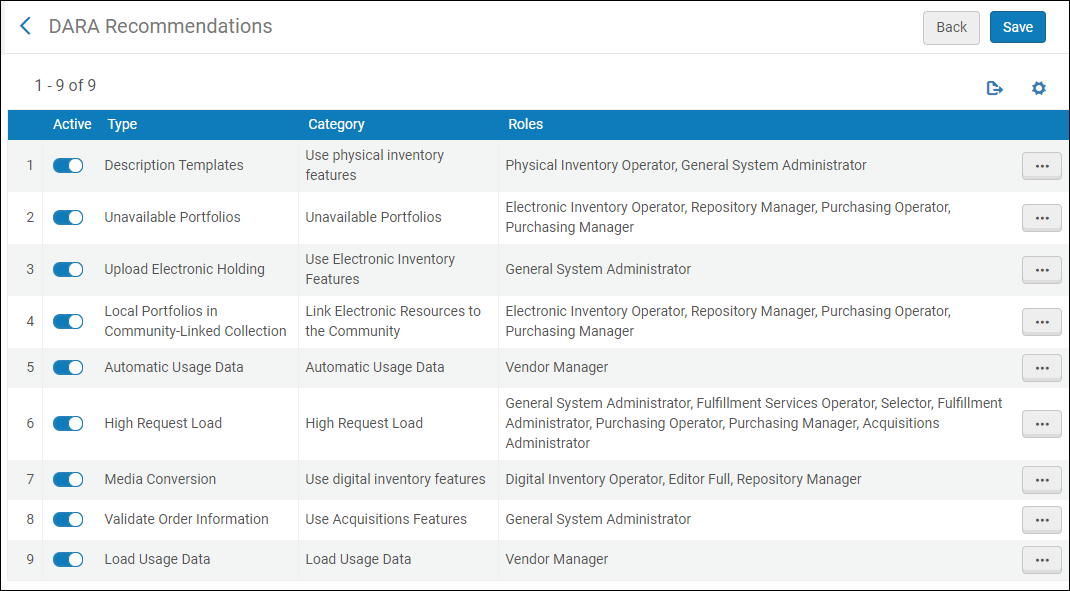Click 'Use digital inventory features' category cell
The height and width of the screenshot is (591, 1070).
395,479
